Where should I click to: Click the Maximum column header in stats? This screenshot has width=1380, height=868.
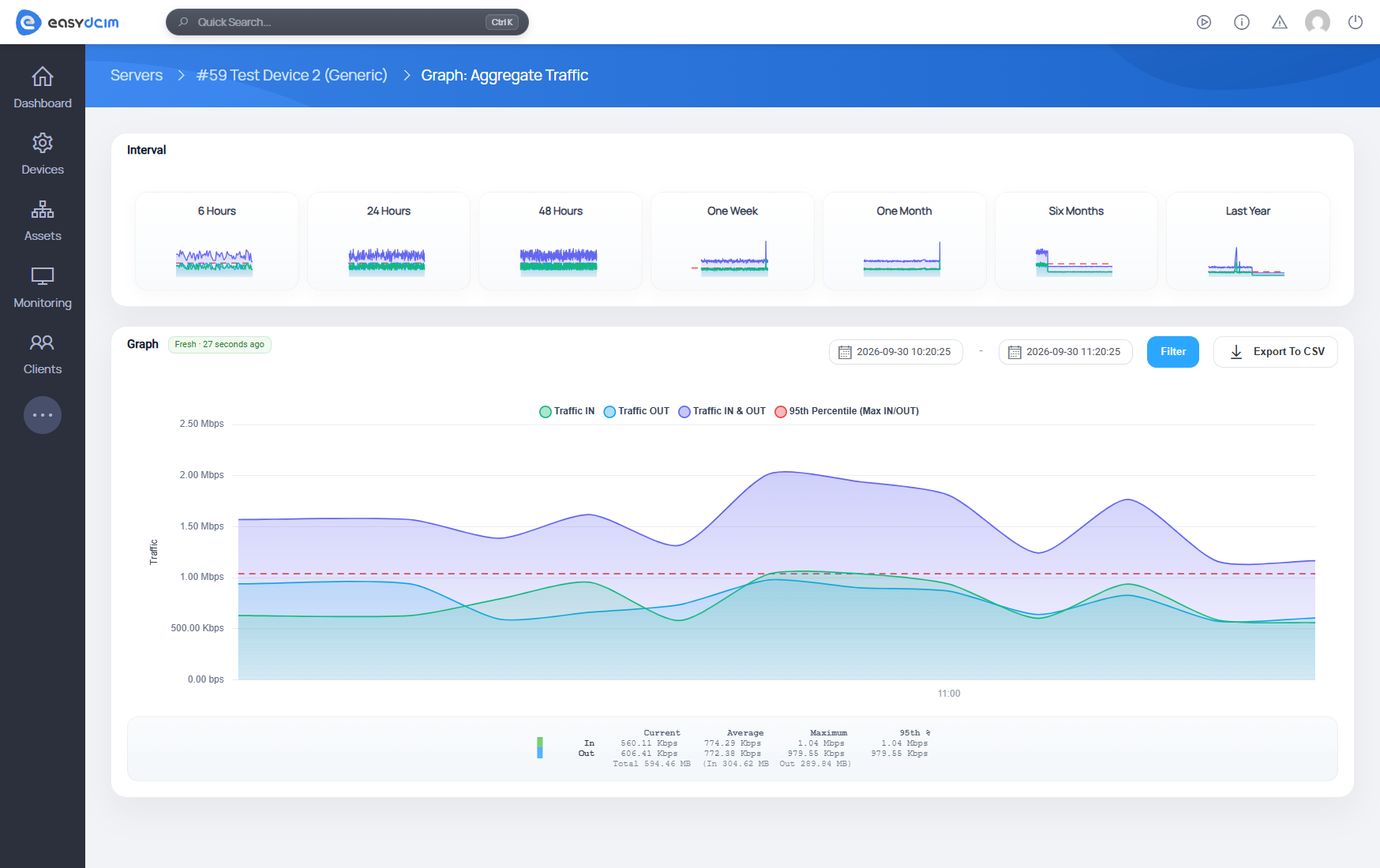pyautogui.click(x=828, y=733)
